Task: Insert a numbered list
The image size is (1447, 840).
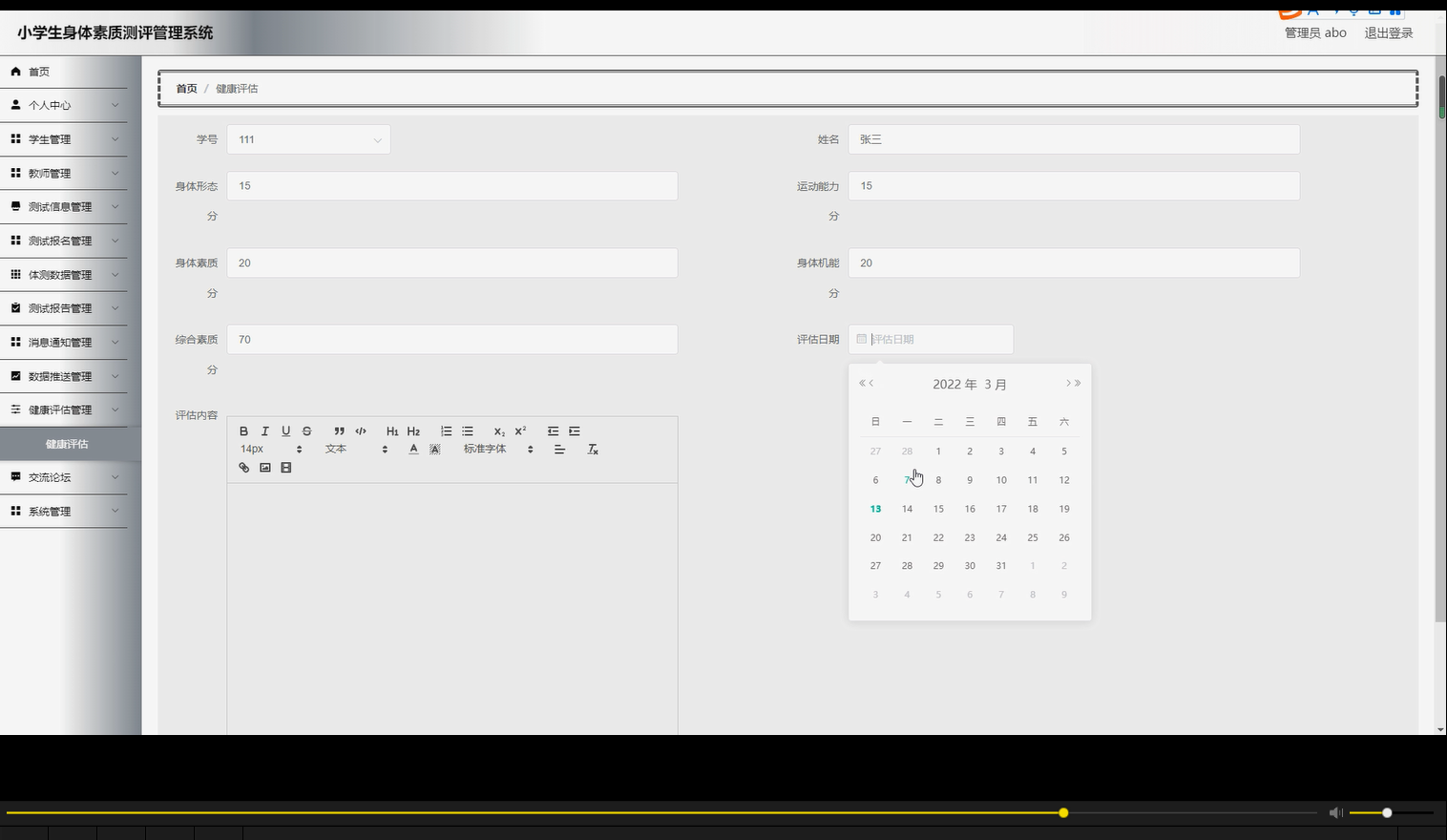Action: (446, 431)
